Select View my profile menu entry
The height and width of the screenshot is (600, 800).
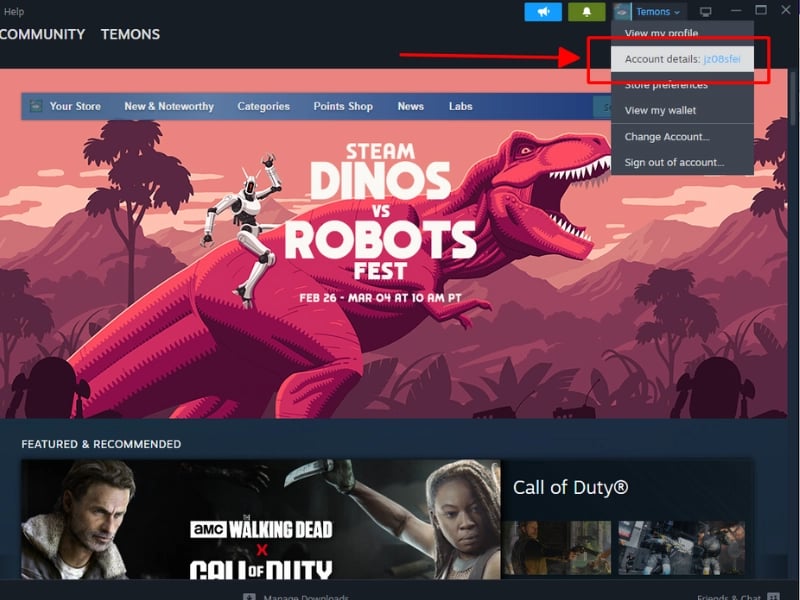pos(682,33)
